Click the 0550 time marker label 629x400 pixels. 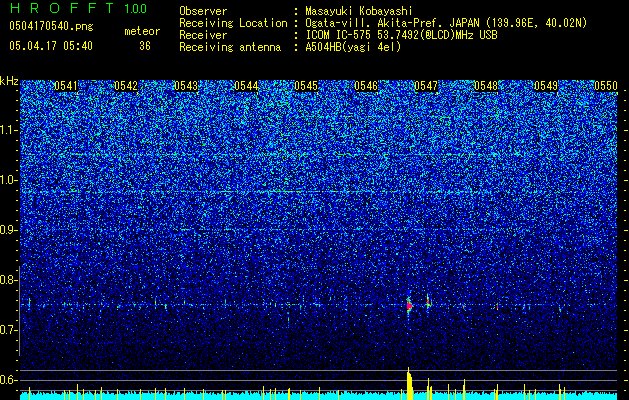[x=606, y=86]
